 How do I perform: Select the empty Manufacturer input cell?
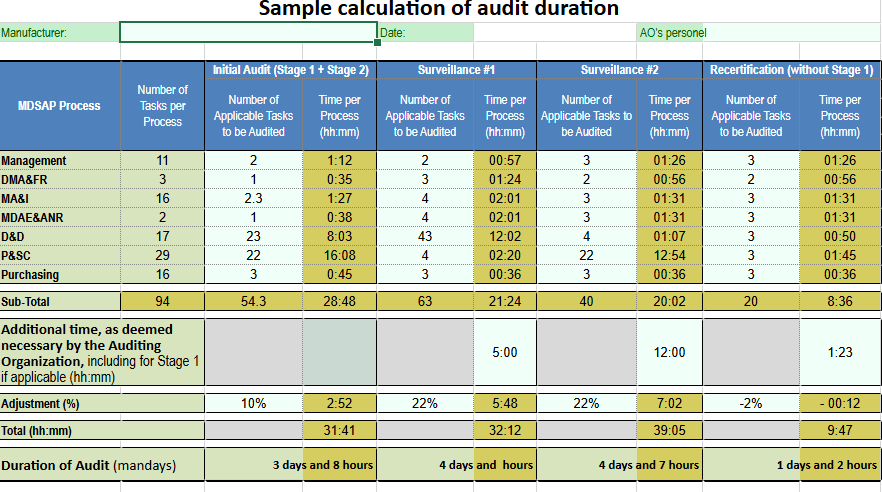pyautogui.click(x=247, y=33)
